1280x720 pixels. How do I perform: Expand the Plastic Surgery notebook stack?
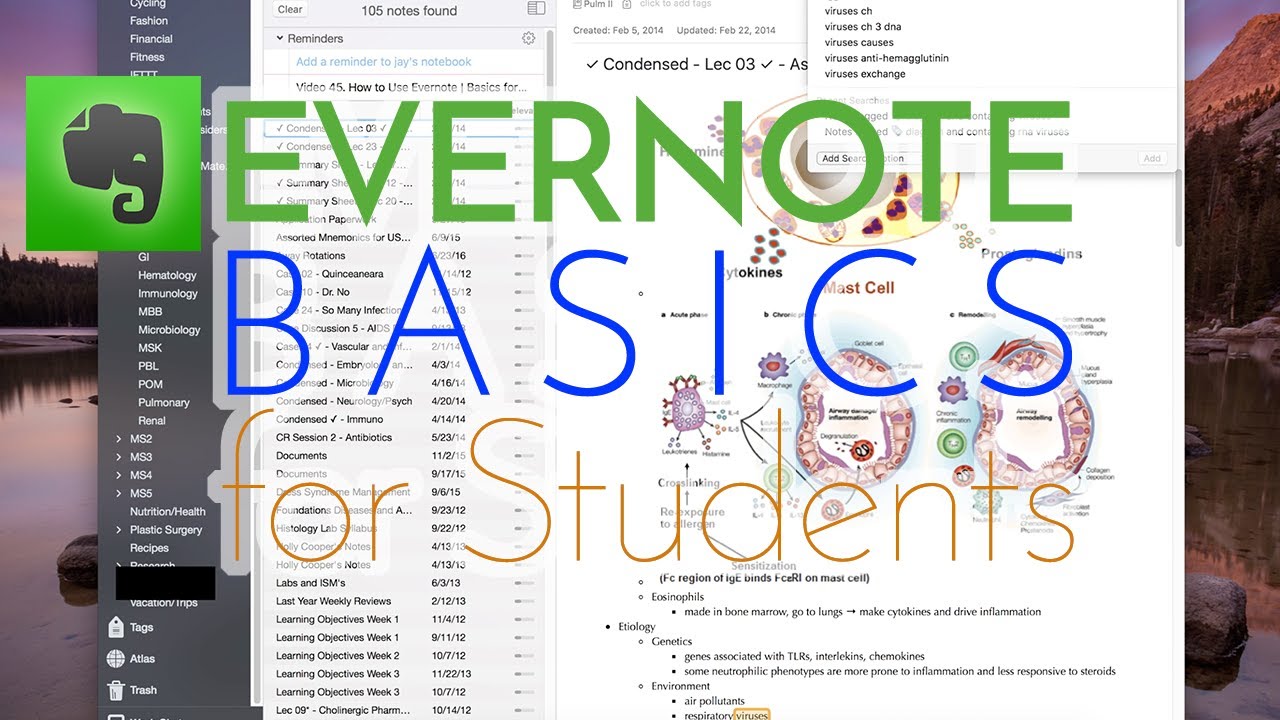point(119,530)
